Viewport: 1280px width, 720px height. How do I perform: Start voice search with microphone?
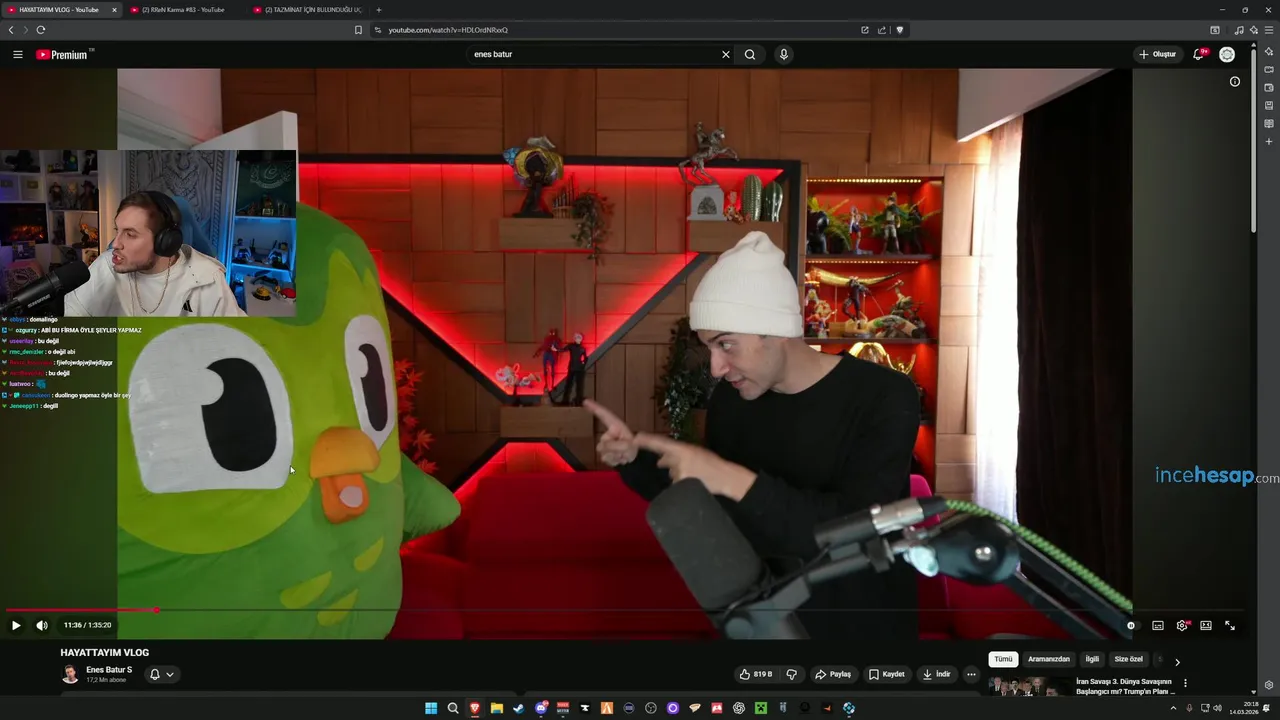click(784, 54)
